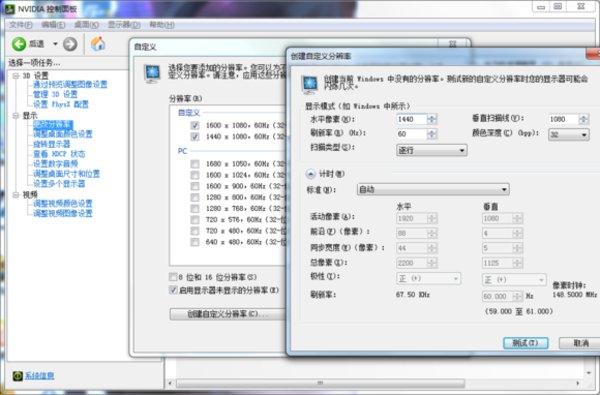Open the 标准 dropdown set to 自动
The width and height of the screenshot is (600, 395).
433,189
